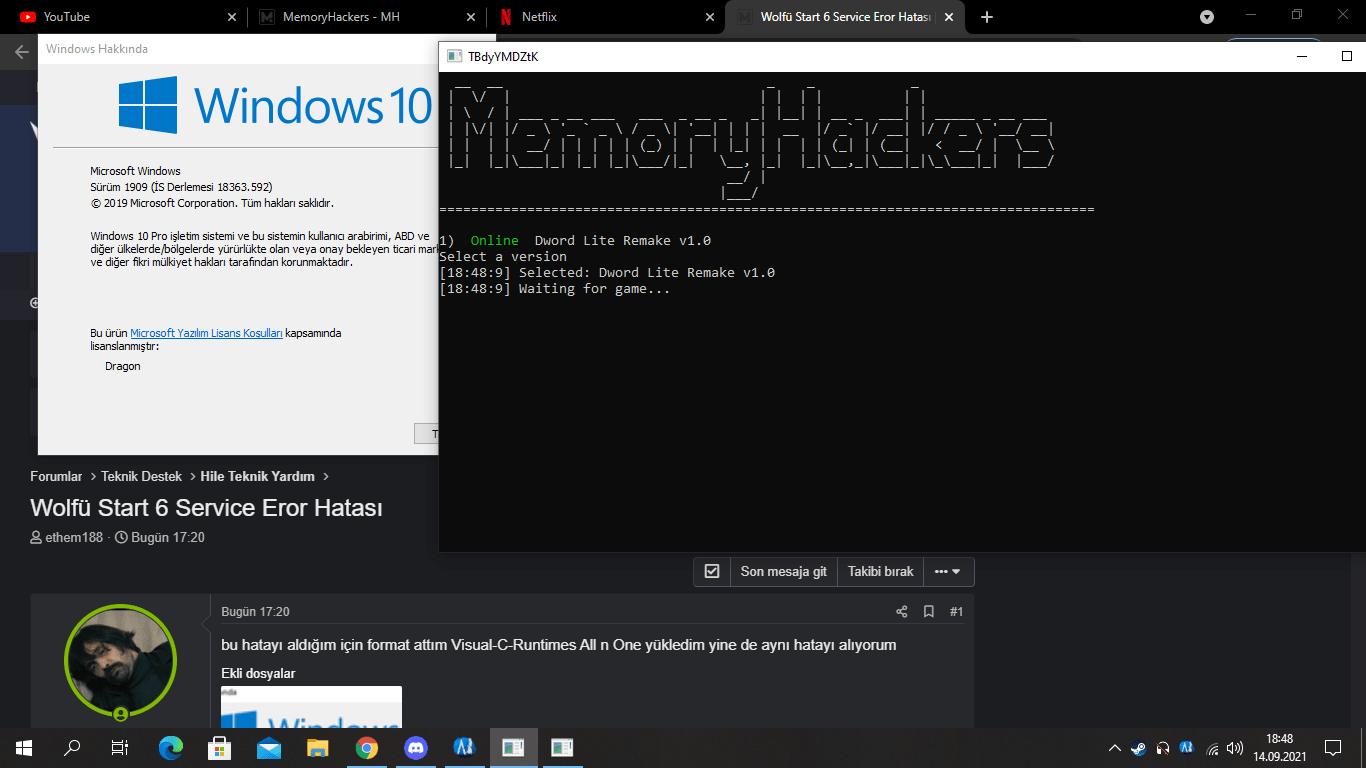Screen dimensions: 1366x768
Task: Click the Teknik Destek breadcrumb
Action: point(141,476)
